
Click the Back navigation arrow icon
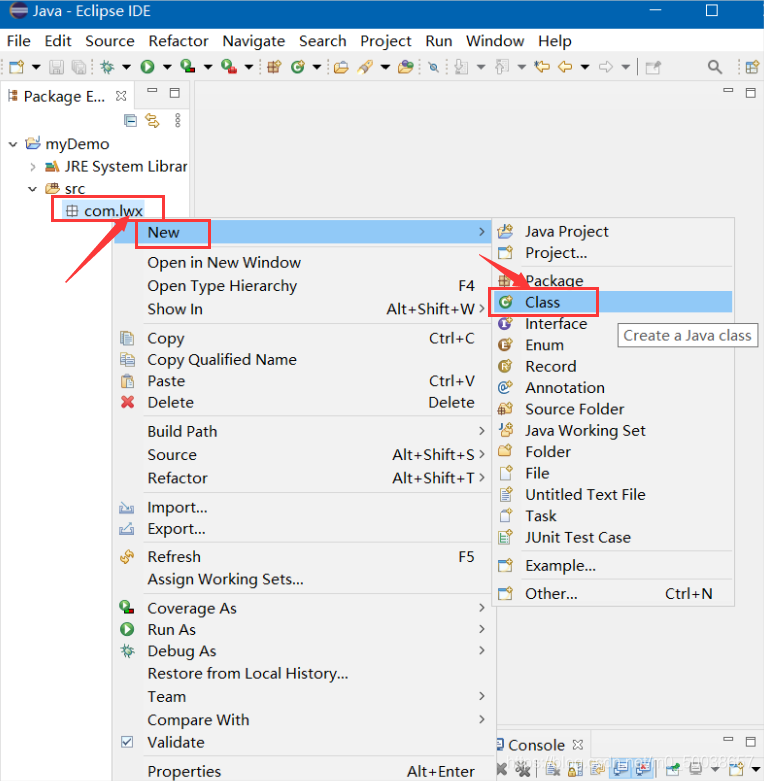pyautogui.click(x=565, y=66)
